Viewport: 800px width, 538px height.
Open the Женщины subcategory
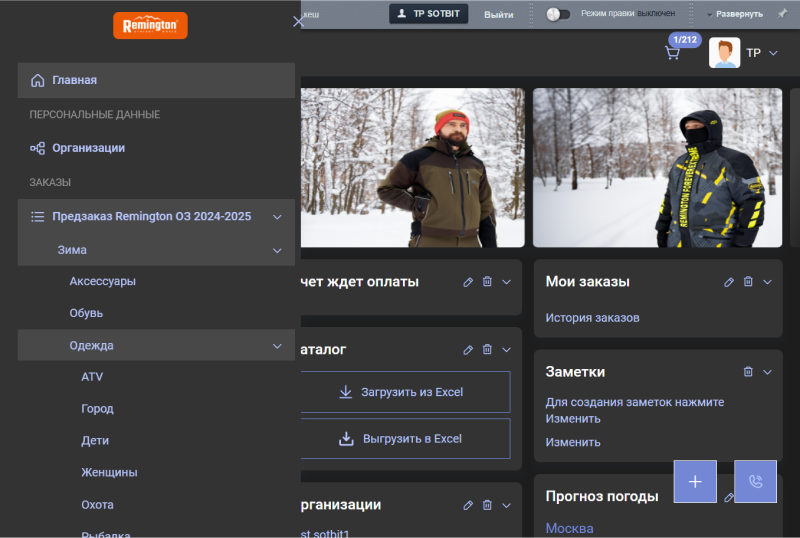pos(109,473)
